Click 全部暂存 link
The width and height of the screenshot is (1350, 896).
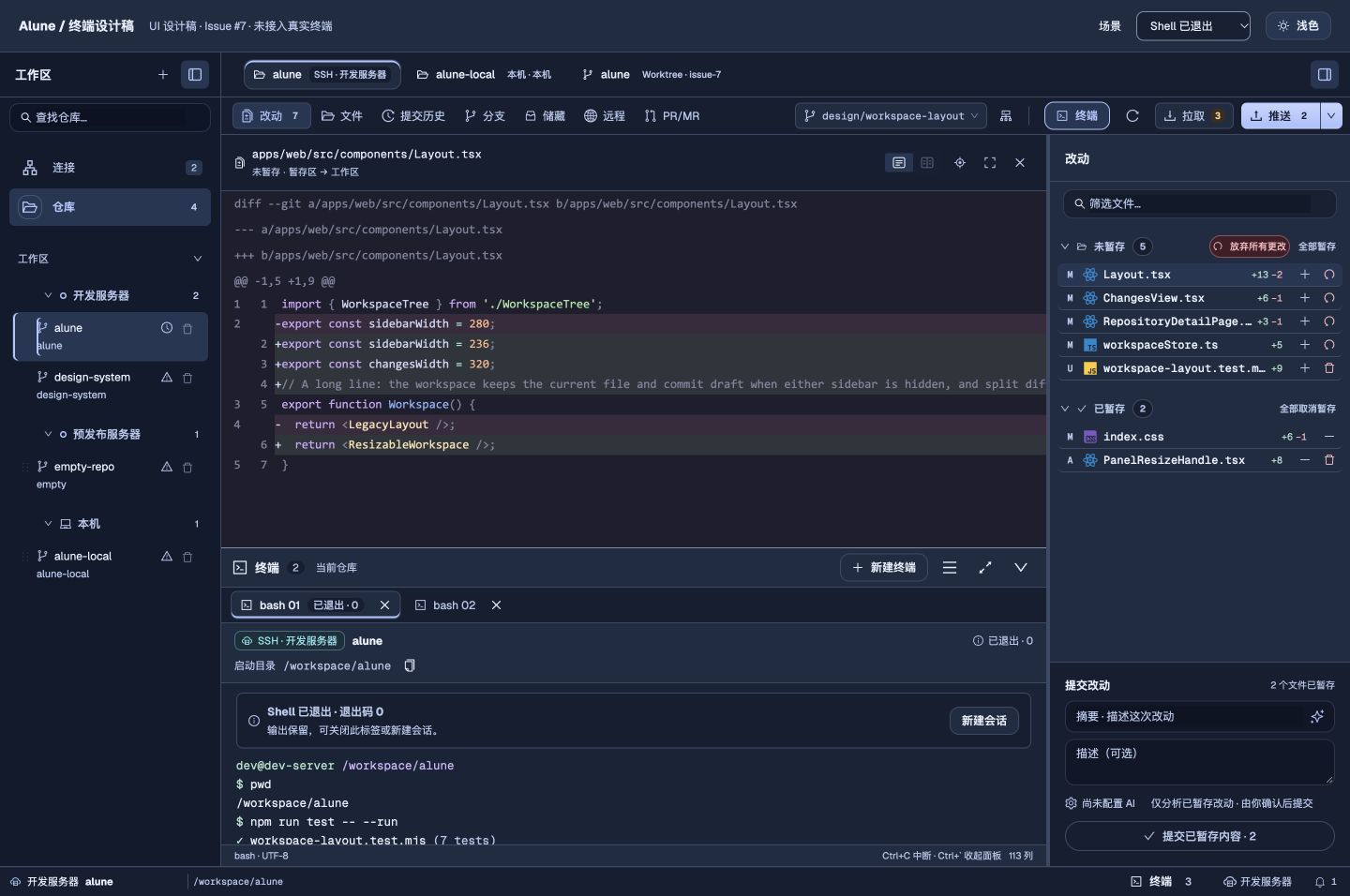click(x=1317, y=246)
